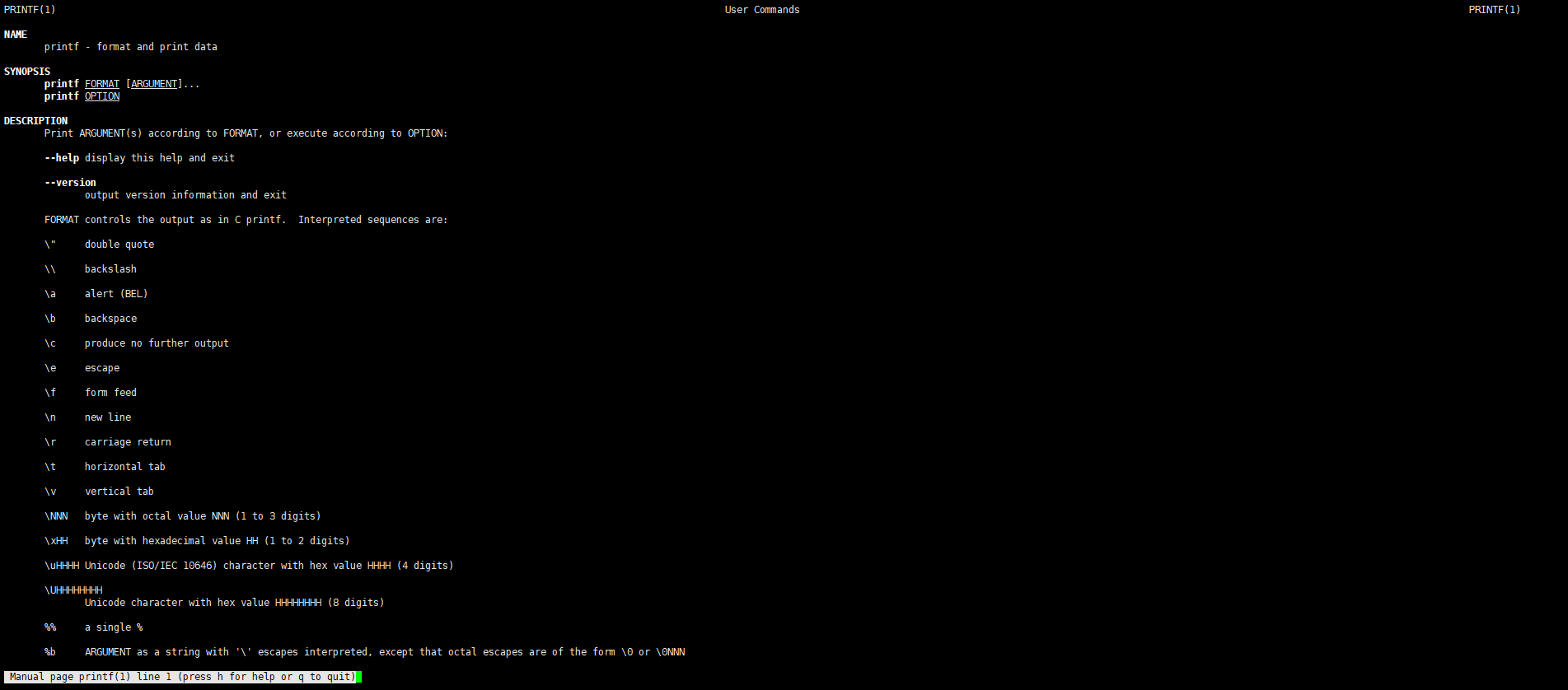Screen dimensions: 1568x690
Task: Click the 'vertical tab' description
Action: 119,492
